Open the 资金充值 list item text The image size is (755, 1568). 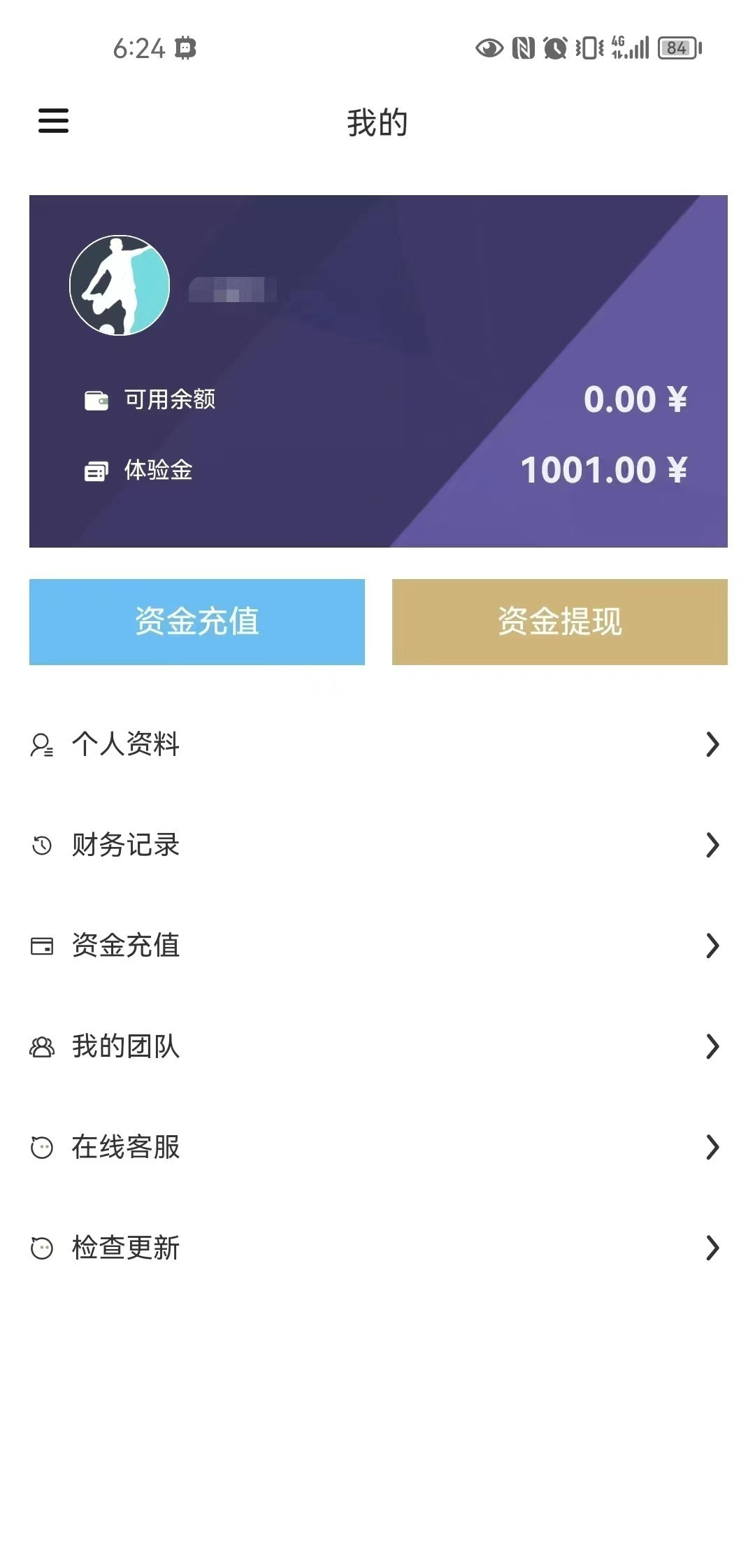(126, 946)
